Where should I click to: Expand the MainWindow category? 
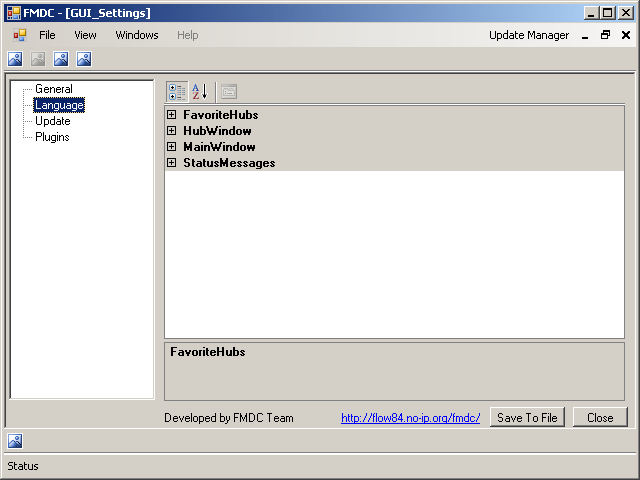click(x=171, y=147)
